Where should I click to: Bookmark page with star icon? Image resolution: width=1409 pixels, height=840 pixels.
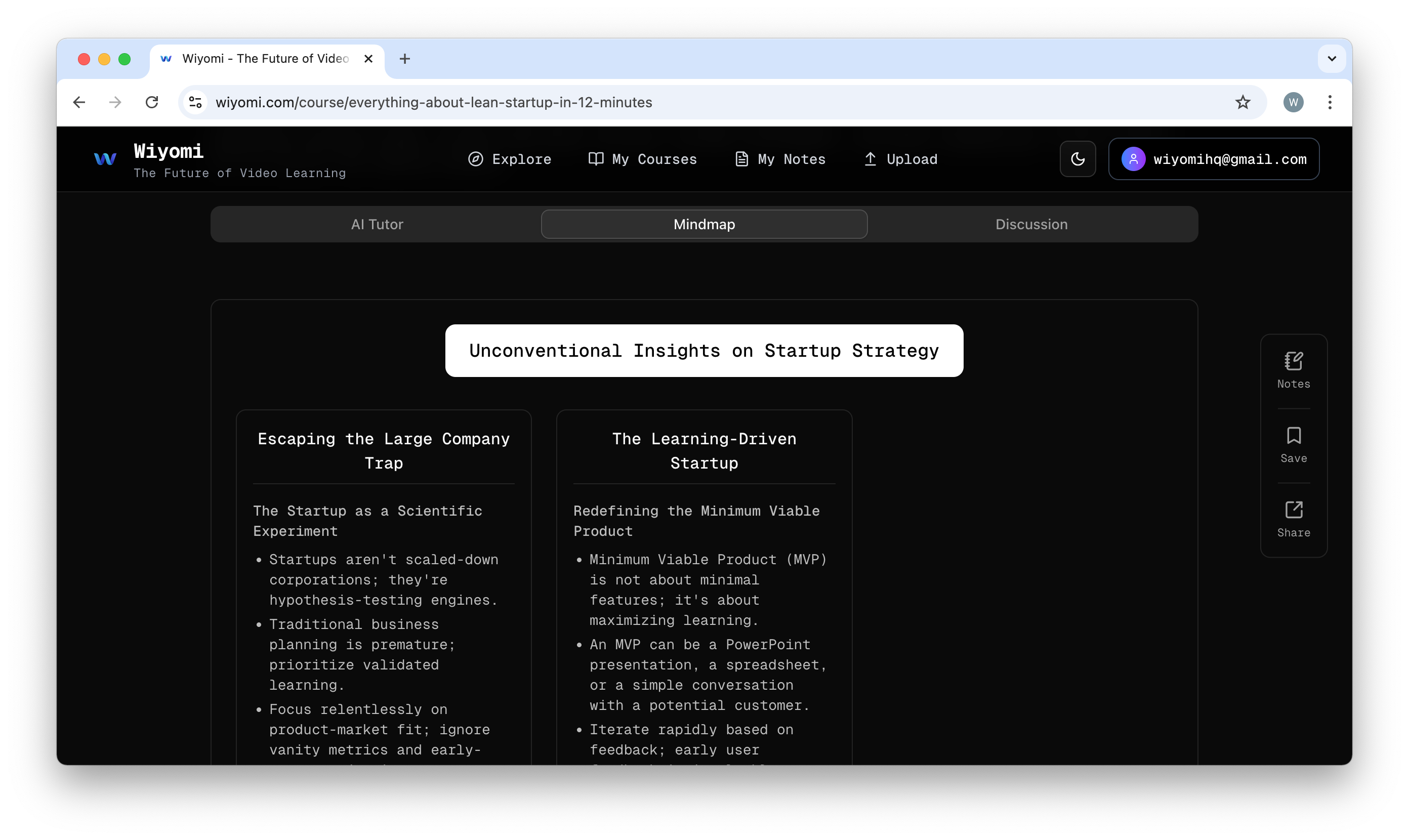(x=1242, y=102)
